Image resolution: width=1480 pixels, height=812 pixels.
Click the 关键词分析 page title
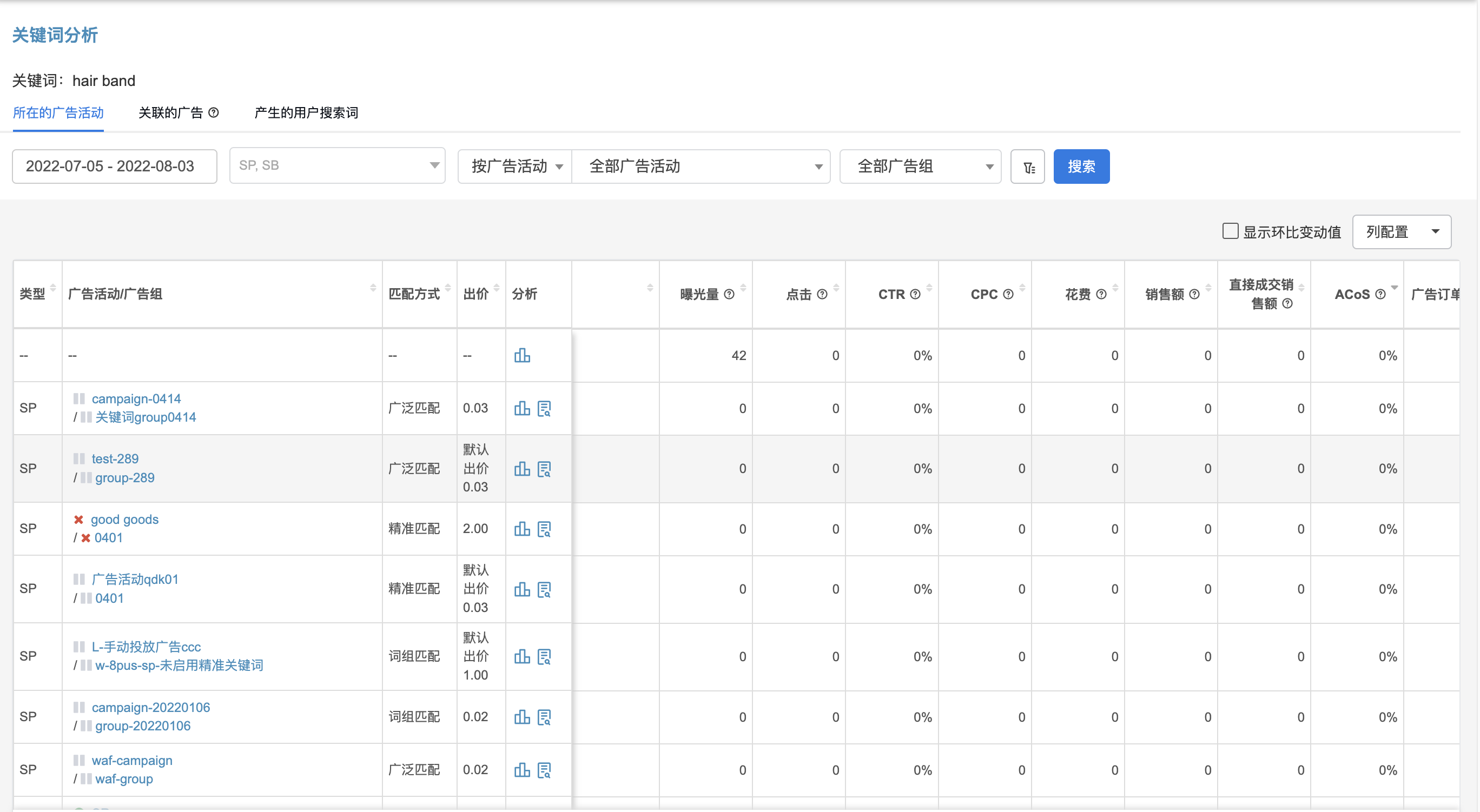click(x=55, y=35)
